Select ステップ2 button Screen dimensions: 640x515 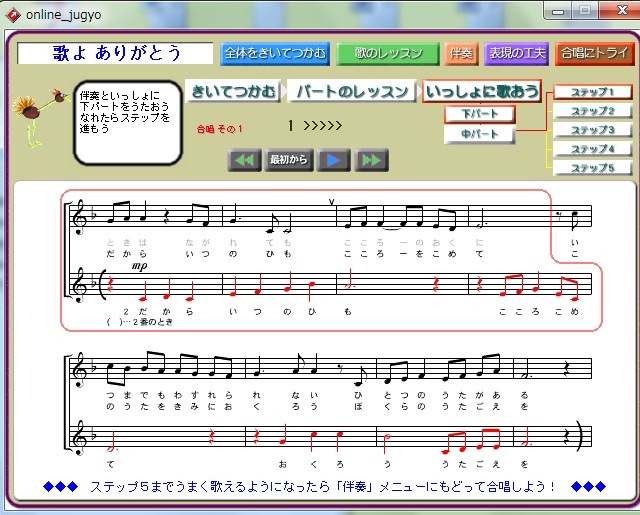[x=593, y=111]
